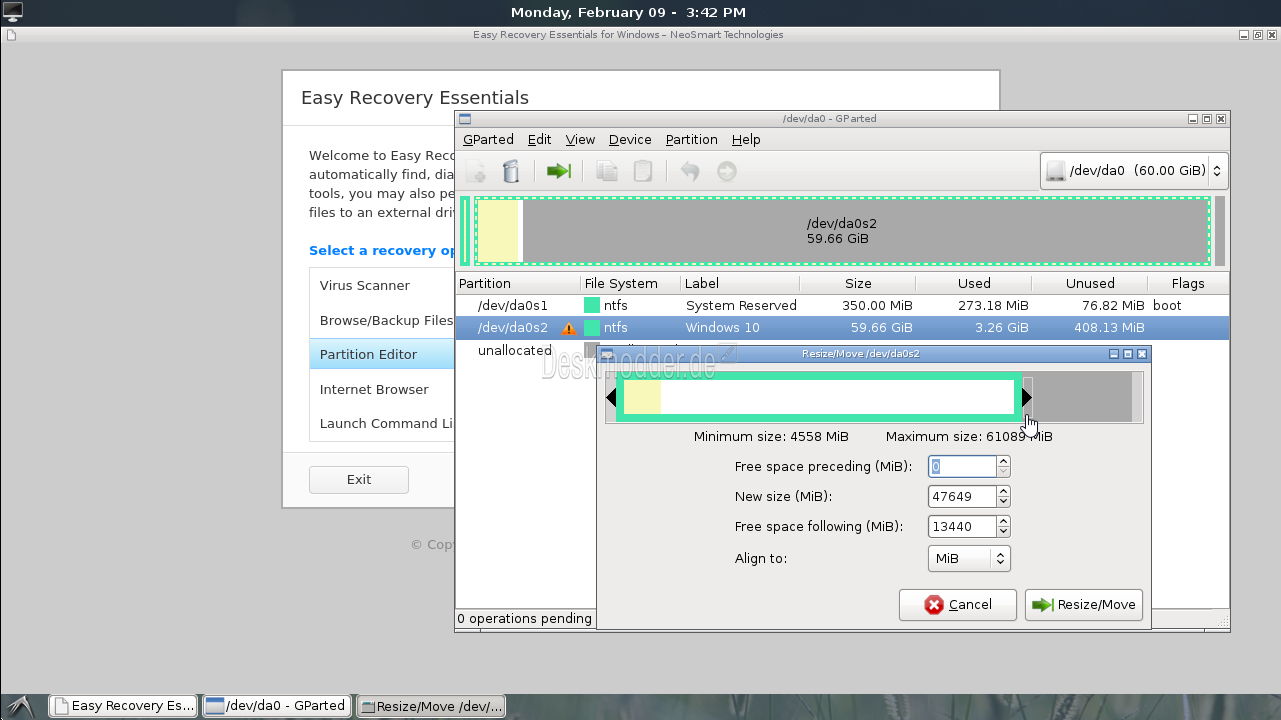Switch to Resize/Move /dev/... taskbar button

coord(430,705)
